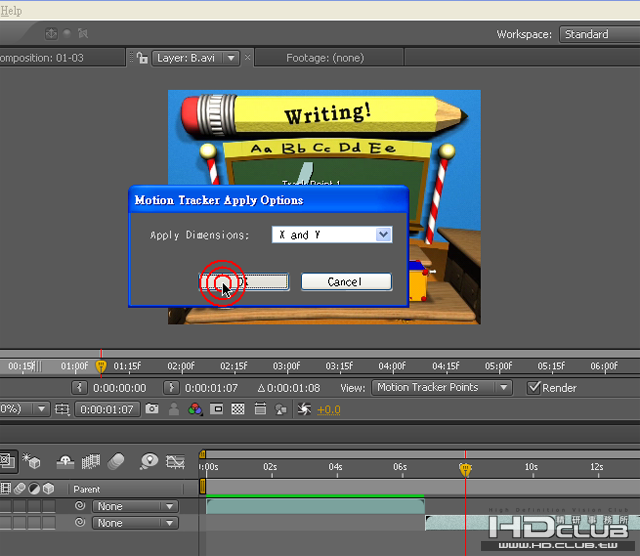
Task: Click the second layer's parent pick whip
Action: pyautogui.click(x=80, y=523)
